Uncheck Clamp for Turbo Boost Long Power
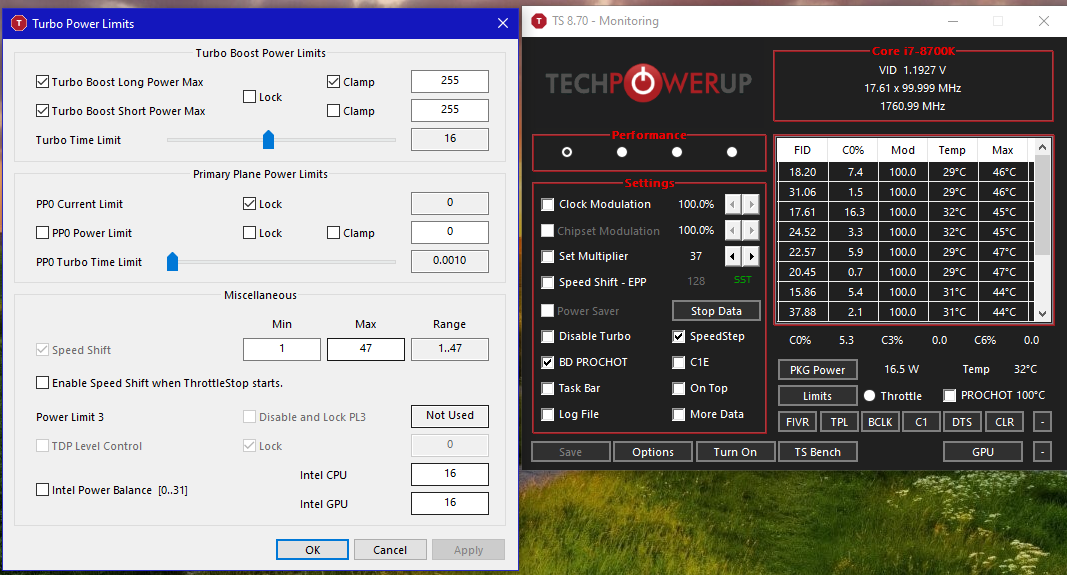 [x=333, y=82]
